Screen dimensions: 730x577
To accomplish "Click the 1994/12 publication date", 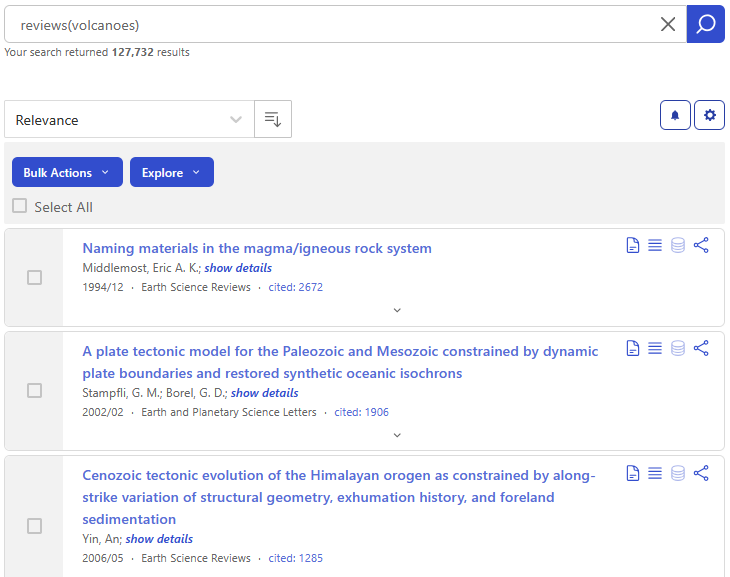I will tap(103, 287).
